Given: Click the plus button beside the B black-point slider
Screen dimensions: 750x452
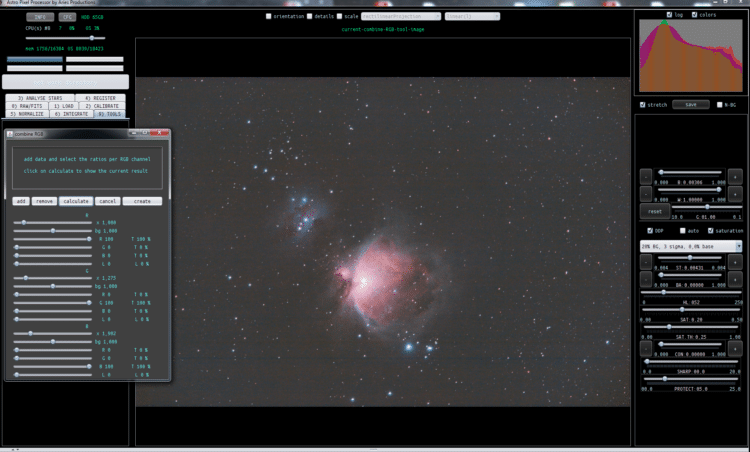Looking at the screenshot, I should coord(735,176).
